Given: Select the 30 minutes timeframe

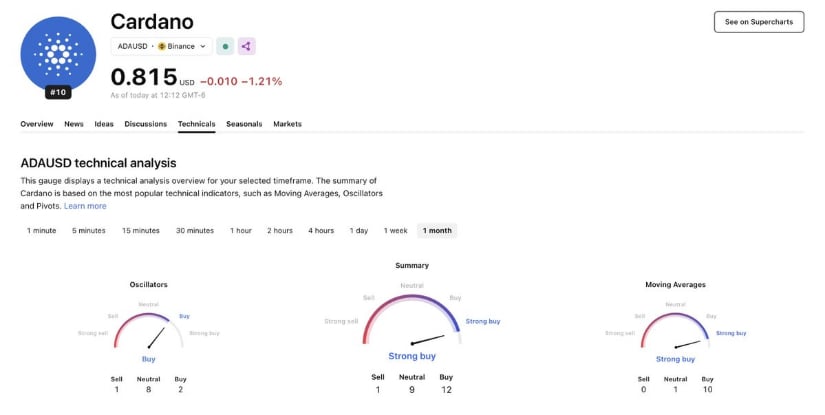Looking at the screenshot, I should [195, 230].
